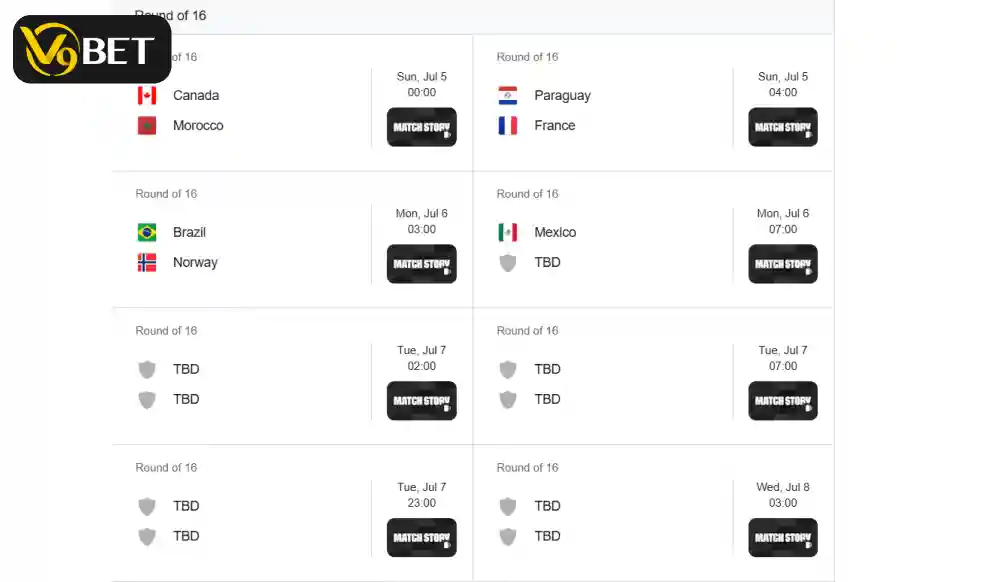
Task: Click the V9BET logo
Action: pos(92,49)
